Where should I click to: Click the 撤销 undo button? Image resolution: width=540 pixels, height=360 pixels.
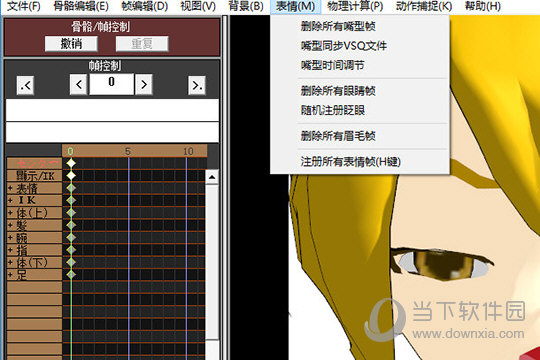[x=71, y=44]
